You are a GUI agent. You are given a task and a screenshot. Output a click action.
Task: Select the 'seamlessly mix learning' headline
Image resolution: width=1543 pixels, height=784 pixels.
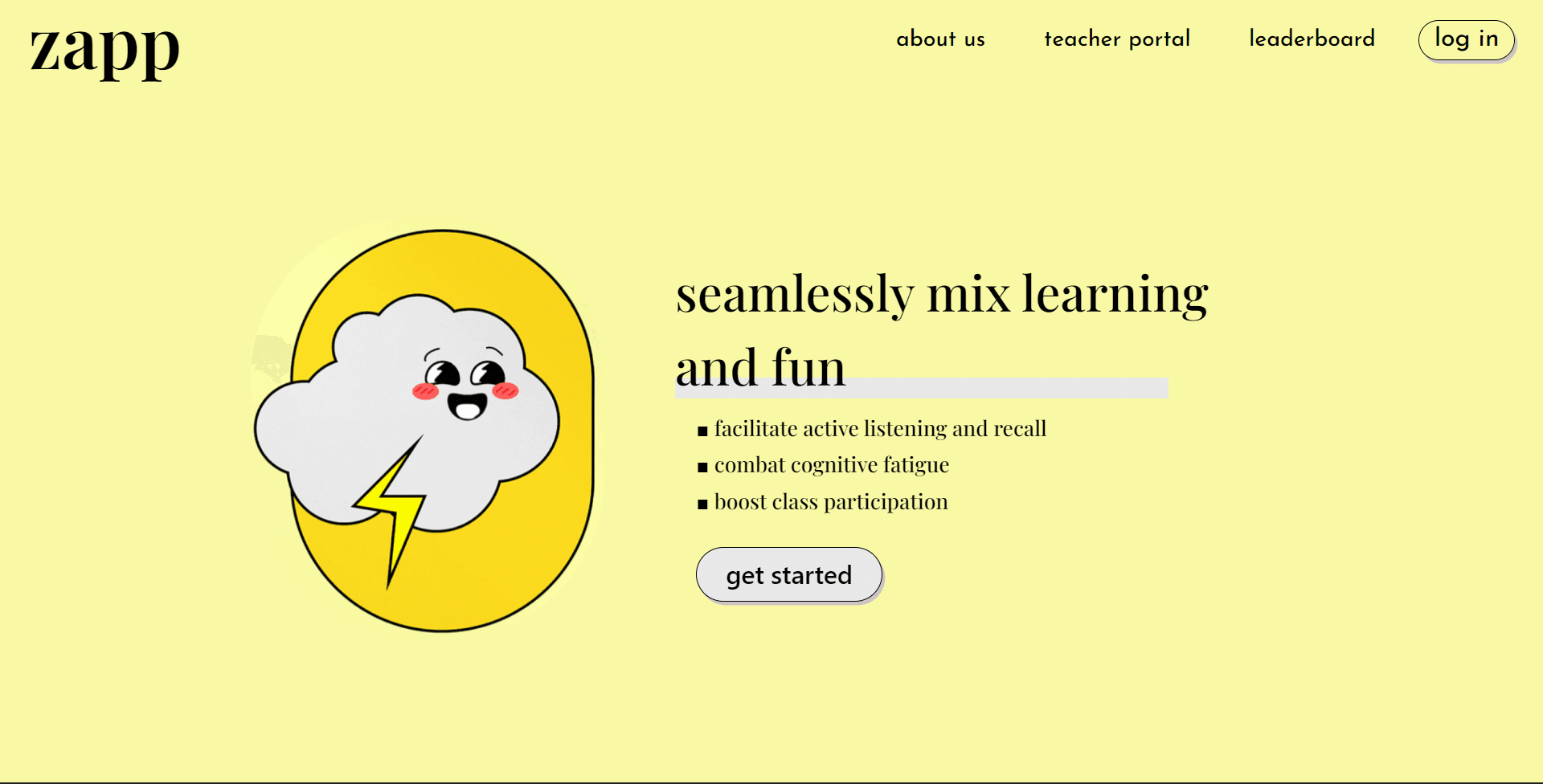tap(941, 294)
